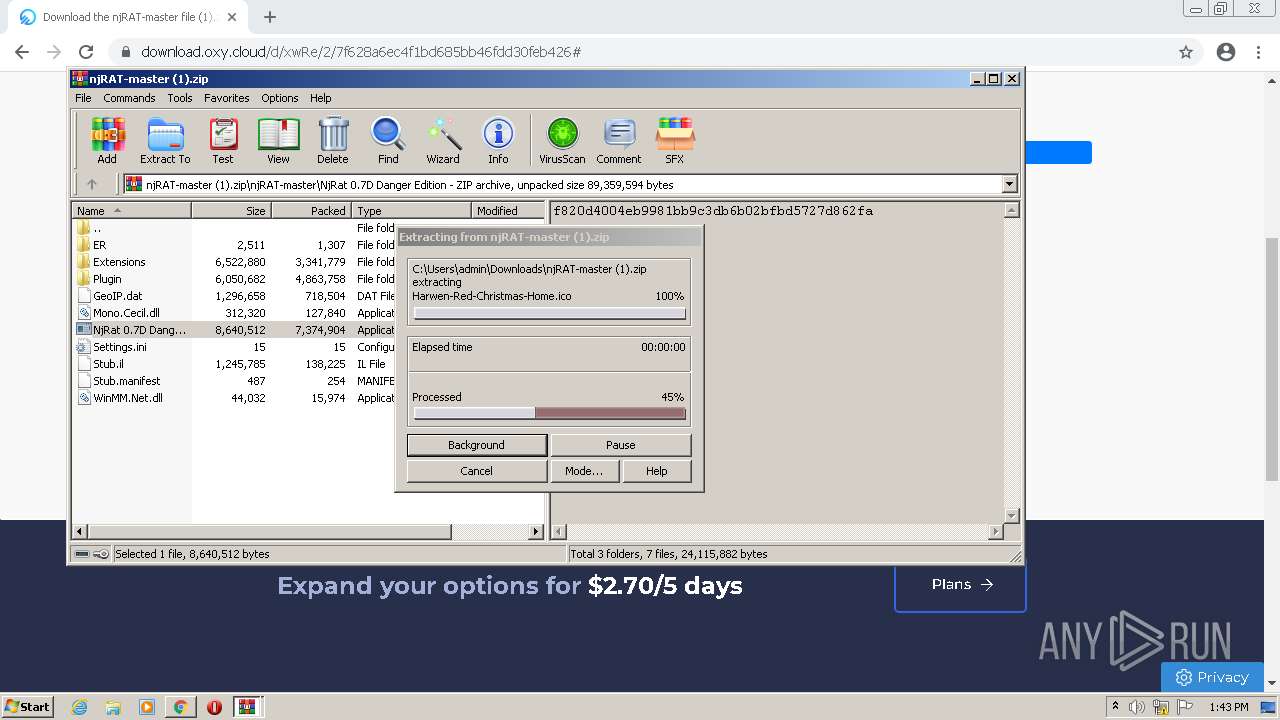Click the parent folder '..' entry
The width and height of the screenshot is (1280, 720).
tap(96, 228)
